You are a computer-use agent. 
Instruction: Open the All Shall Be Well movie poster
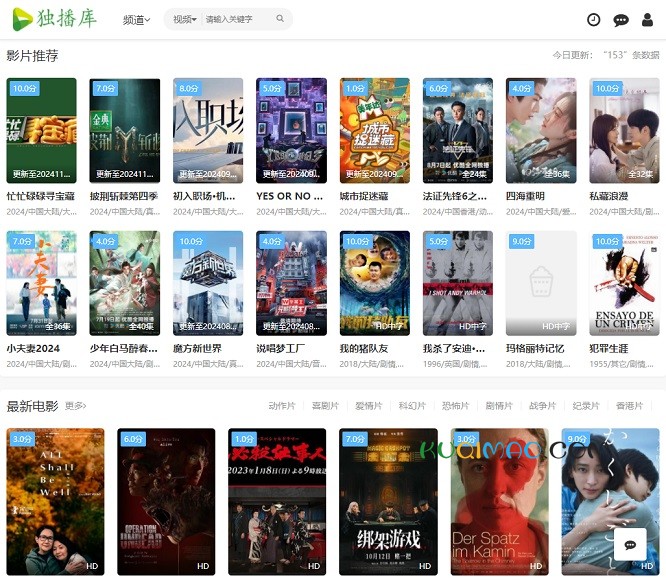pos(55,501)
